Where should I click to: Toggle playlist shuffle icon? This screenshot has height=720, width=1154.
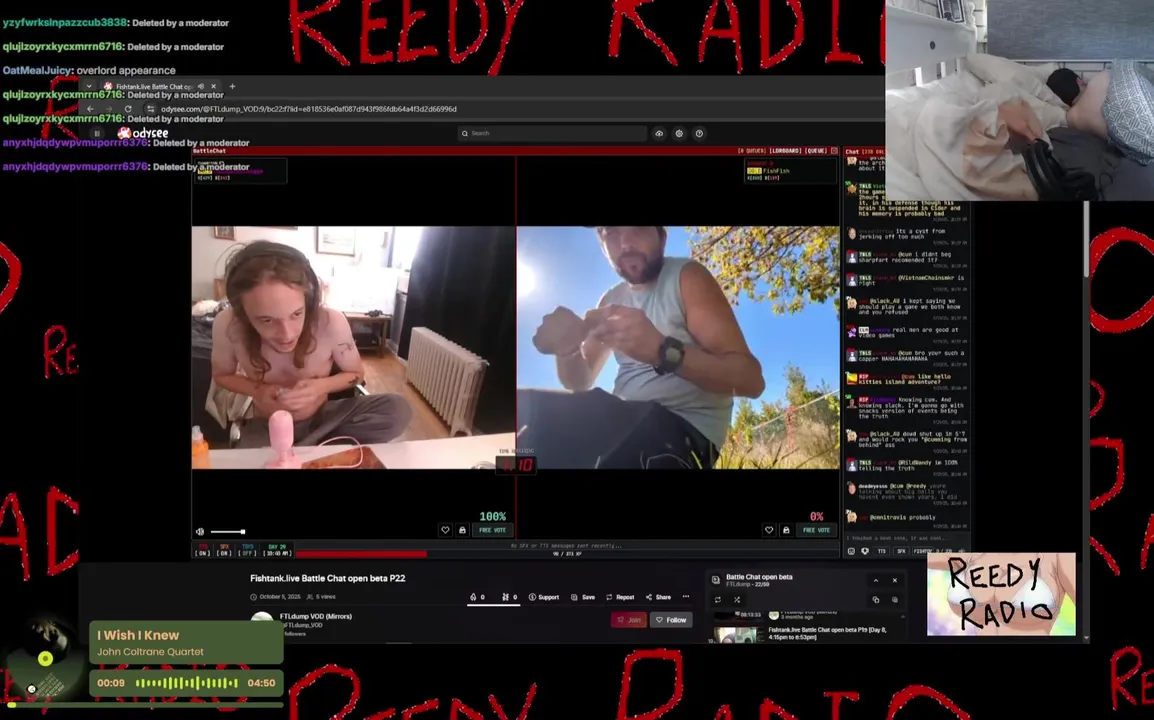[737, 600]
